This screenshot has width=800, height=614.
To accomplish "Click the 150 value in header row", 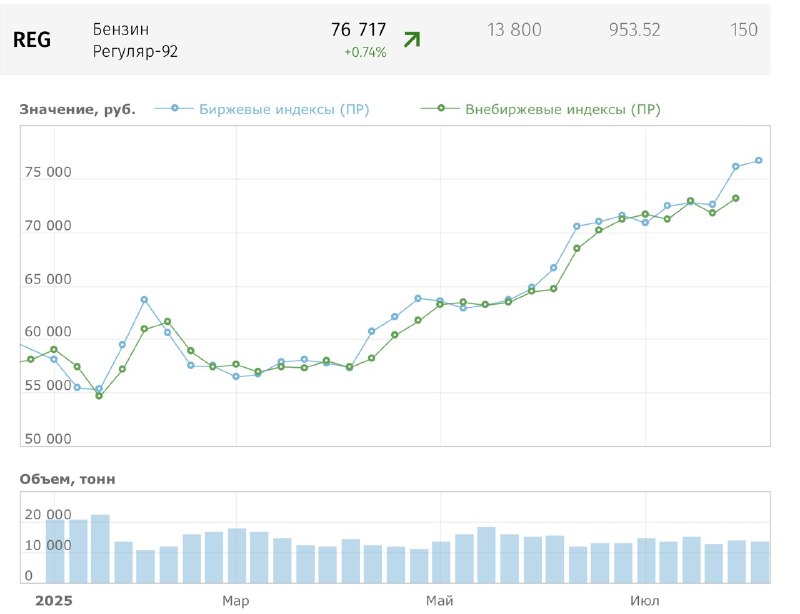I will pos(744,30).
